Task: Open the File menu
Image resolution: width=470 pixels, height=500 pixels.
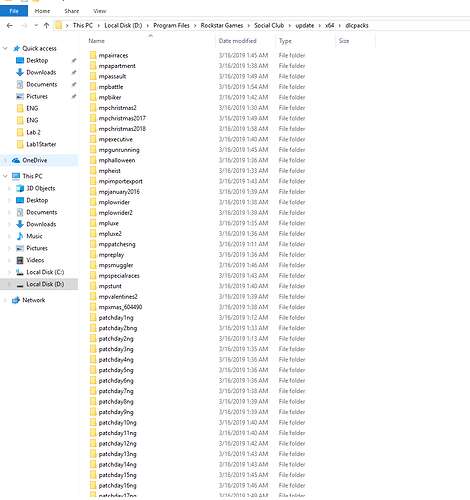Action: [x=14, y=11]
